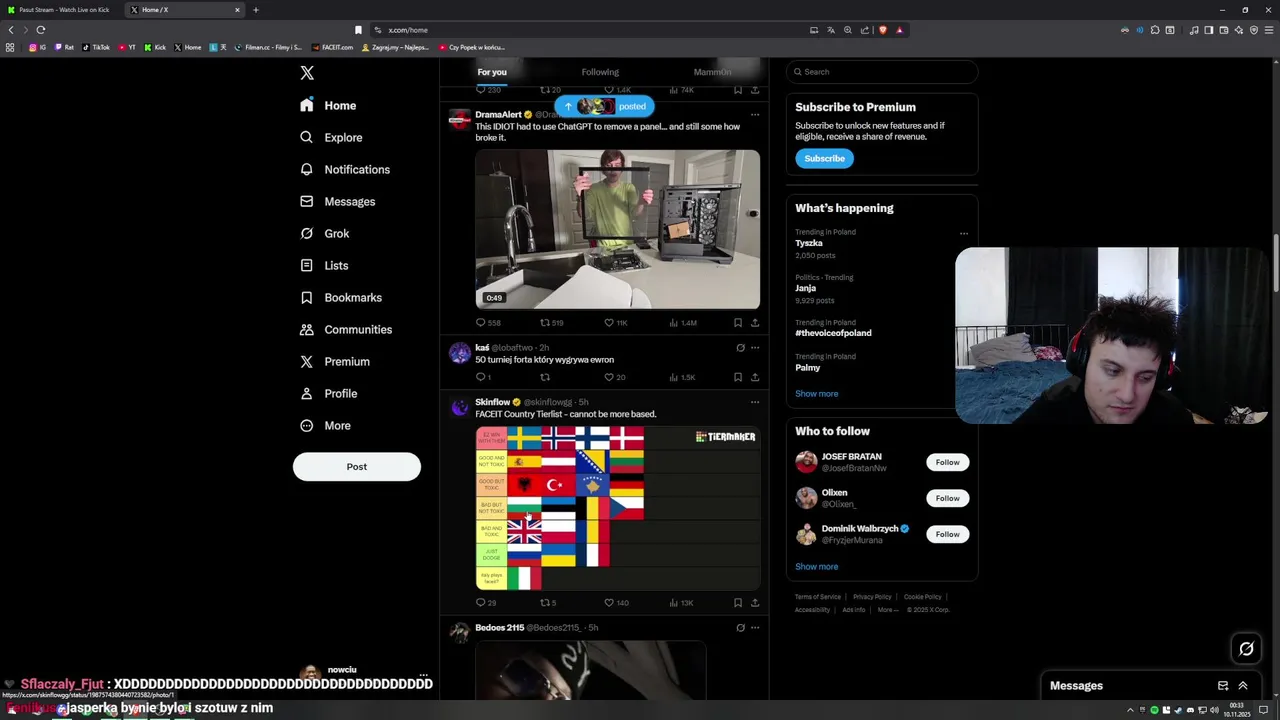The height and width of the screenshot is (720, 1280).
Task: Follow Dominik Walbrzych
Action: [947, 534]
